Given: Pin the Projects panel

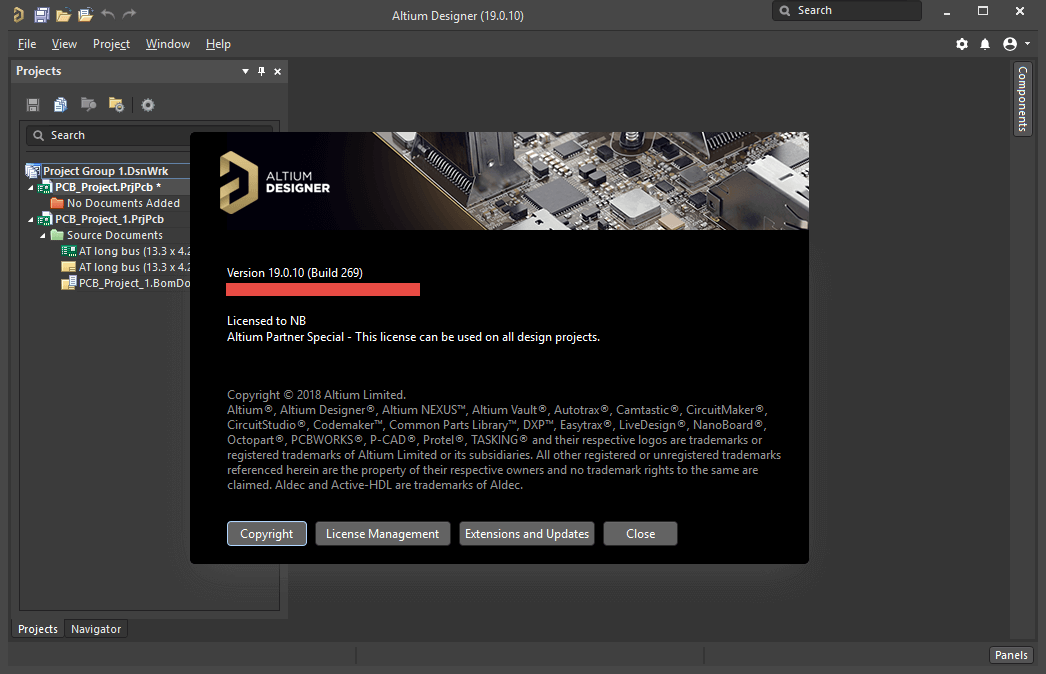Looking at the screenshot, I should pyautogui.click(x=262, y=71).
